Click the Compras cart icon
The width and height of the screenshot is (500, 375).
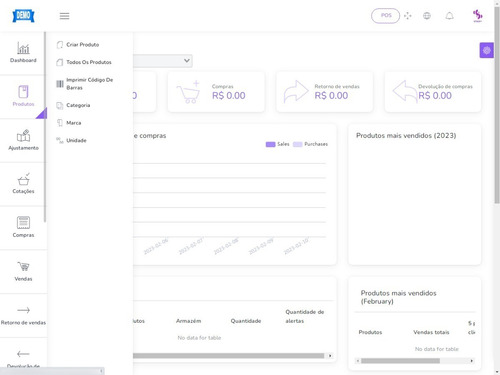[x=189, y=92]
